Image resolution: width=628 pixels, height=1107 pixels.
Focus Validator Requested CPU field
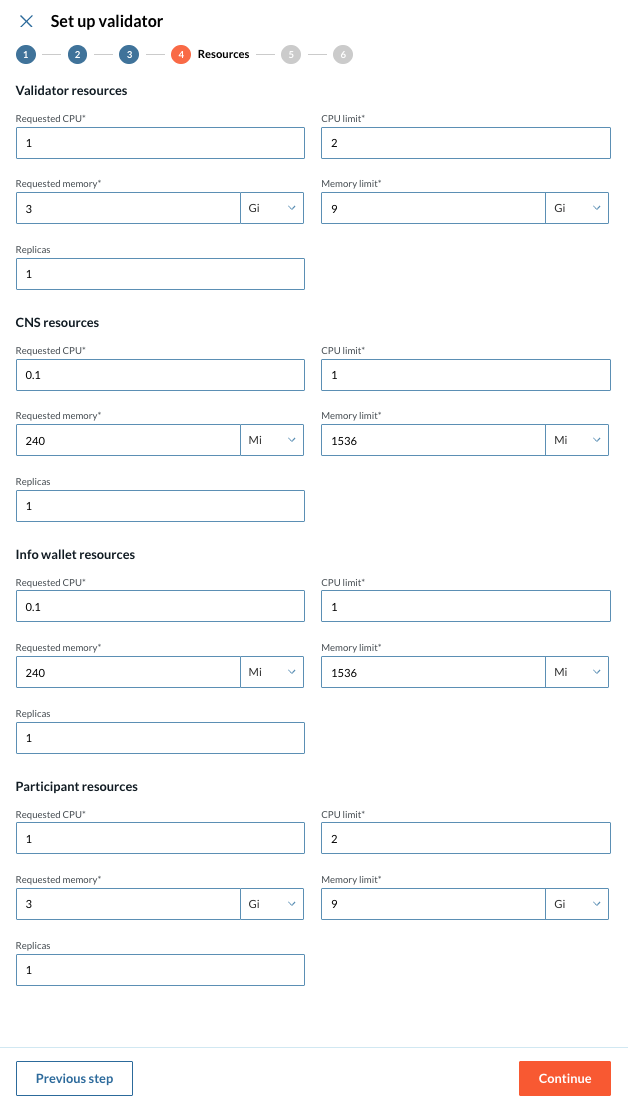coord(160,143)
